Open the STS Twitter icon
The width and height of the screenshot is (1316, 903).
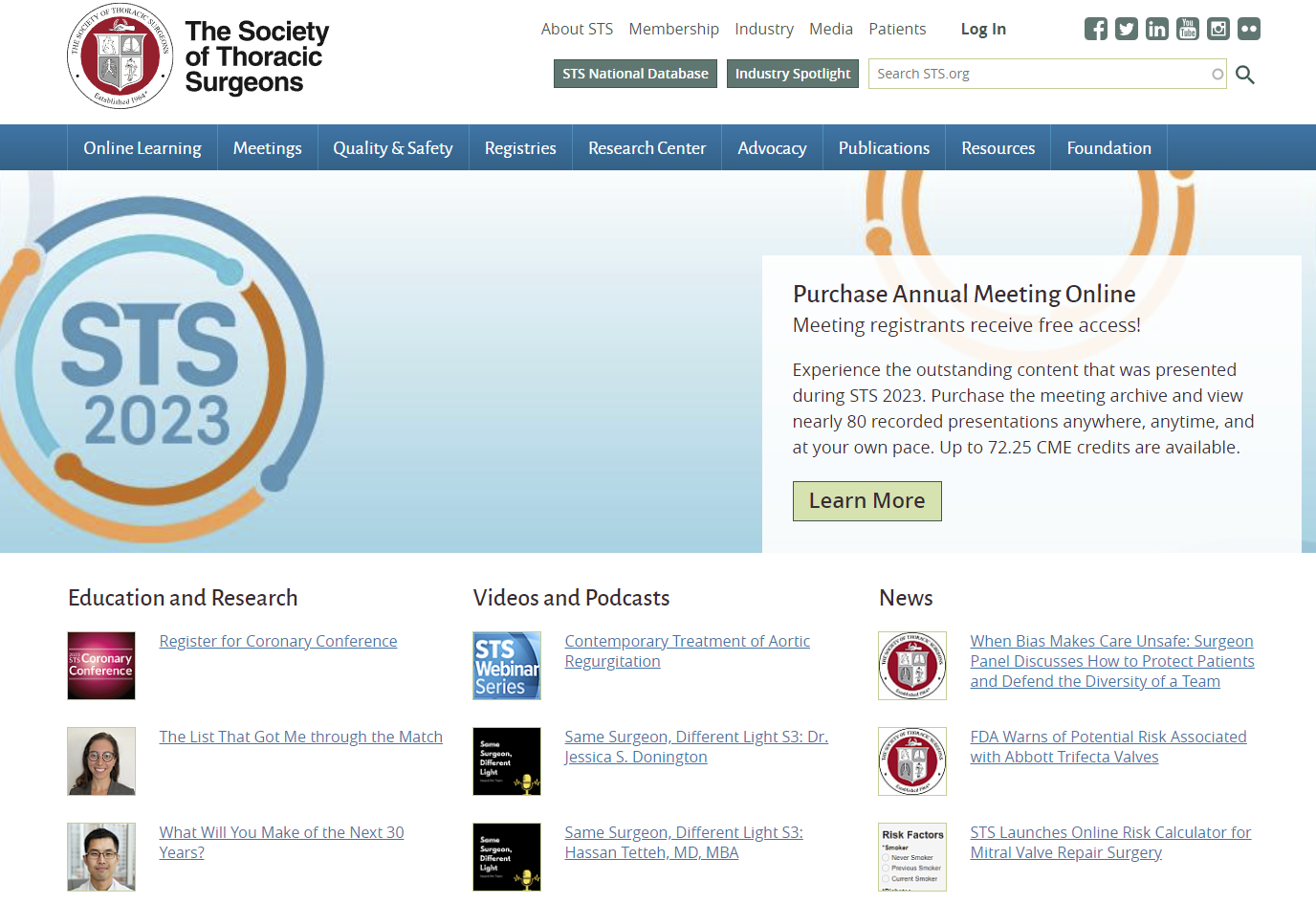tap(1127, 29)
